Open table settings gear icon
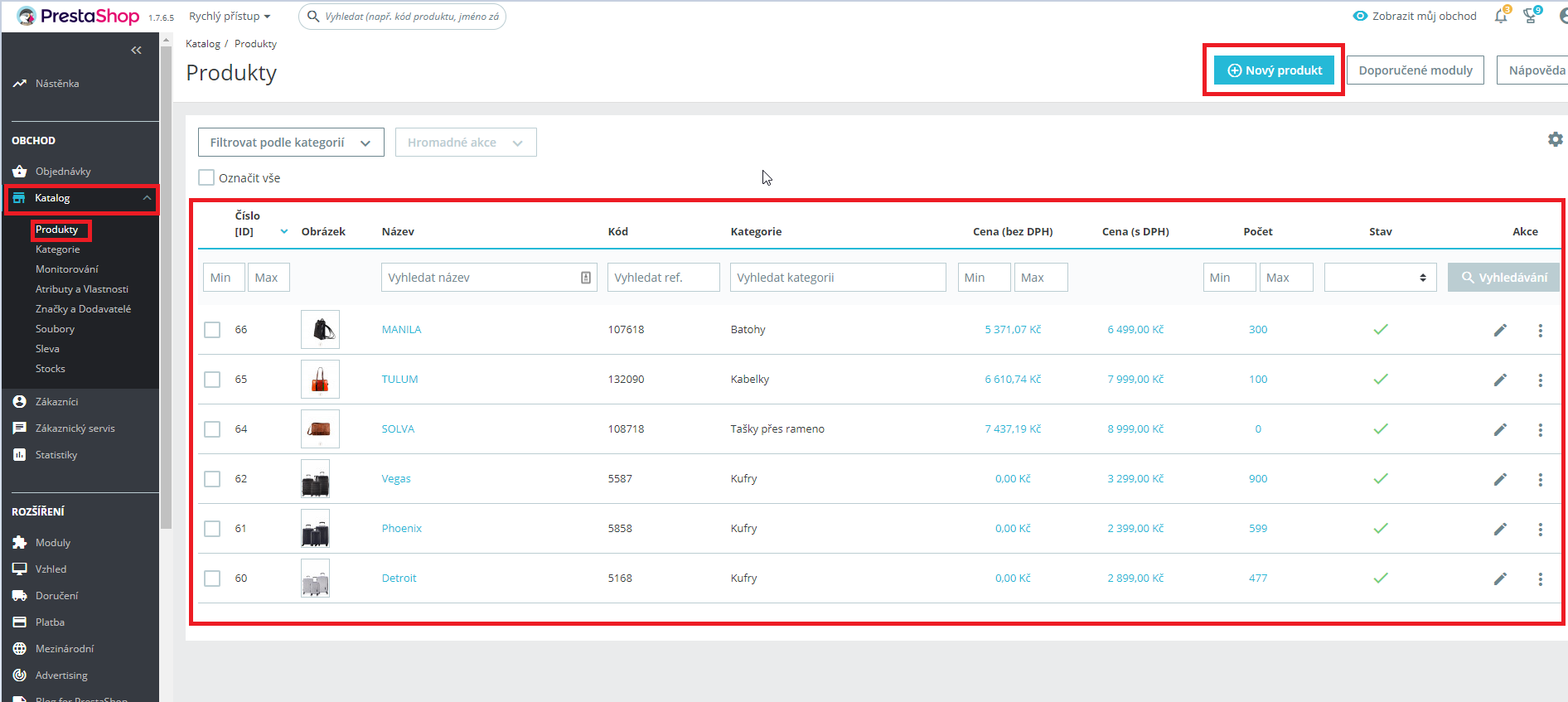 click(x=1556, y=139)
